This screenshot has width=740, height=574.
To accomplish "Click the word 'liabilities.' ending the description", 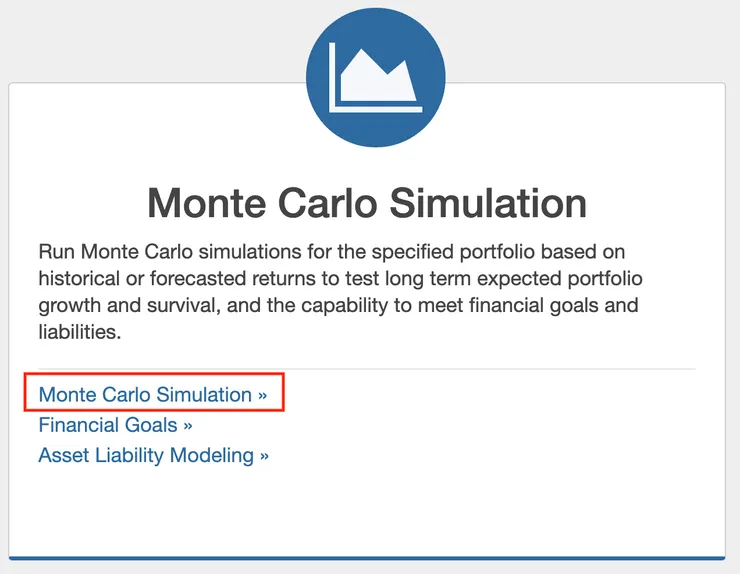I will click(79, 333).
